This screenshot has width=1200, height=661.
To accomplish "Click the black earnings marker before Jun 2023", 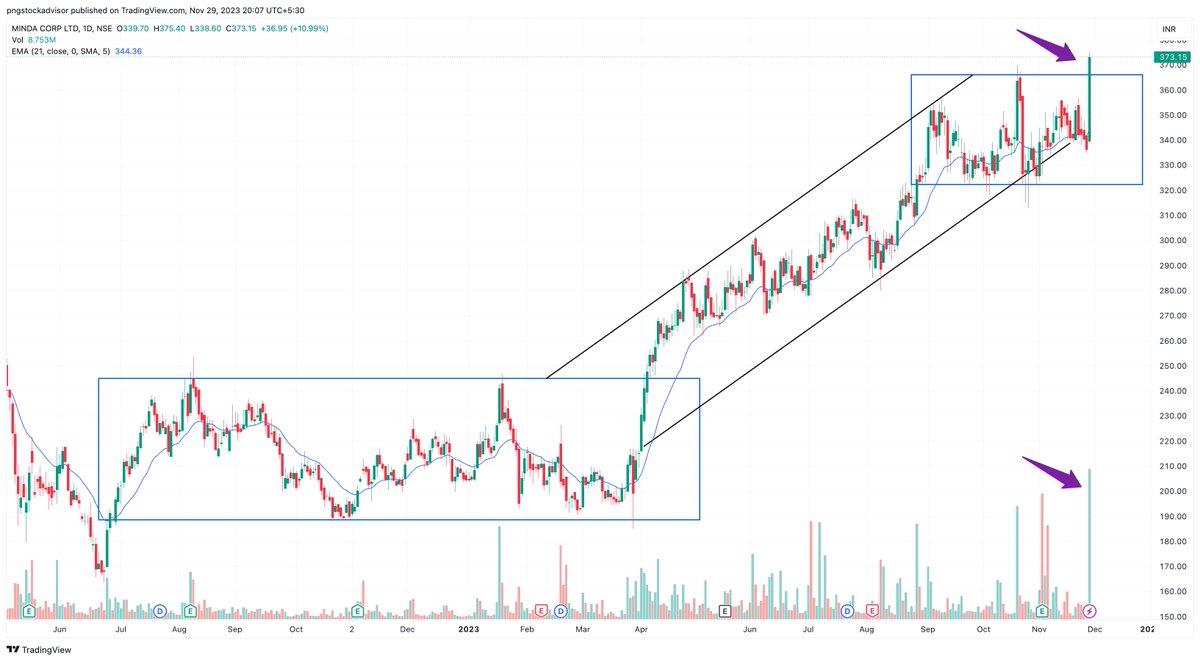I will 725,610.
